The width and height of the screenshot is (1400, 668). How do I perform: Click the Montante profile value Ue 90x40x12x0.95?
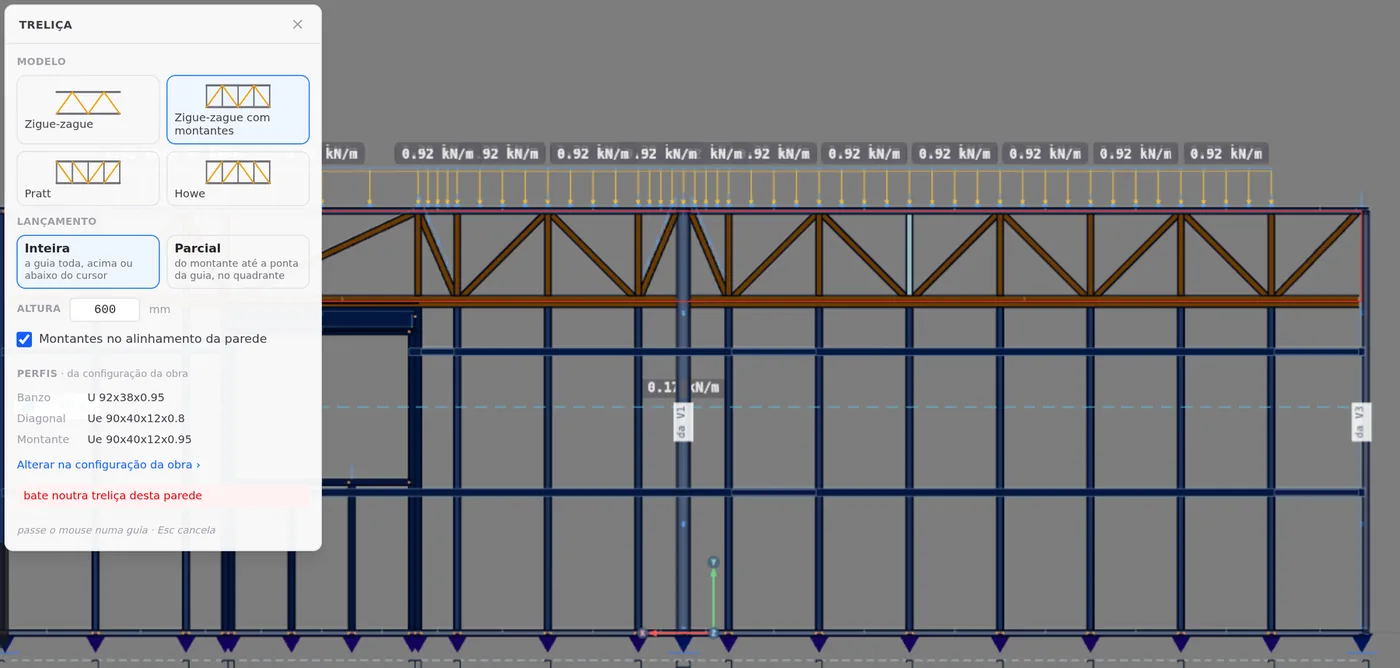[139, 440]
